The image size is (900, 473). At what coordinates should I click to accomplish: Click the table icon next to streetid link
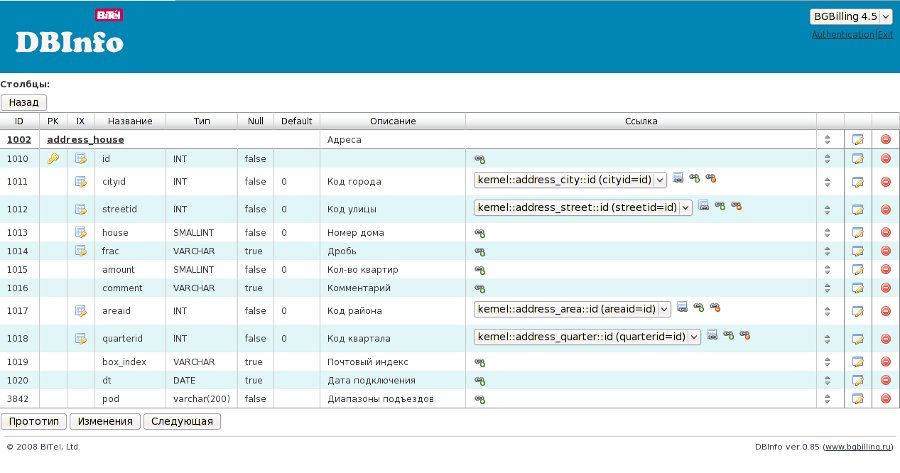[704, 205]
